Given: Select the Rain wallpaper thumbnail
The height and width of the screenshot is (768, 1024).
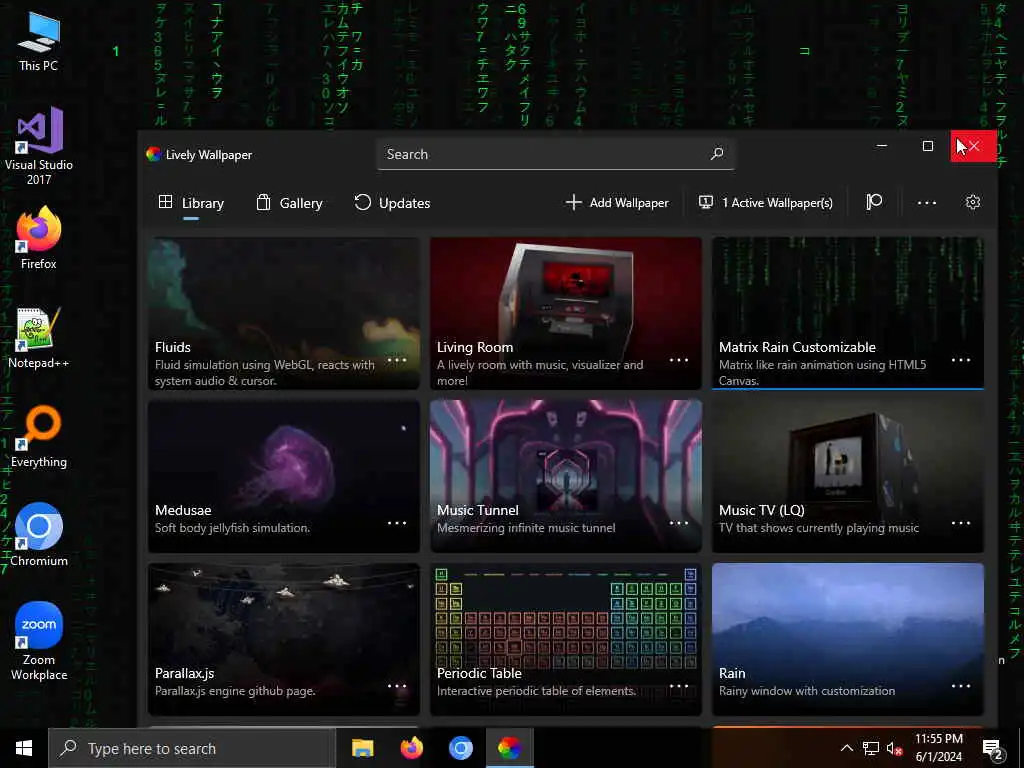Looking at the screenshot, I should [848, 639].
